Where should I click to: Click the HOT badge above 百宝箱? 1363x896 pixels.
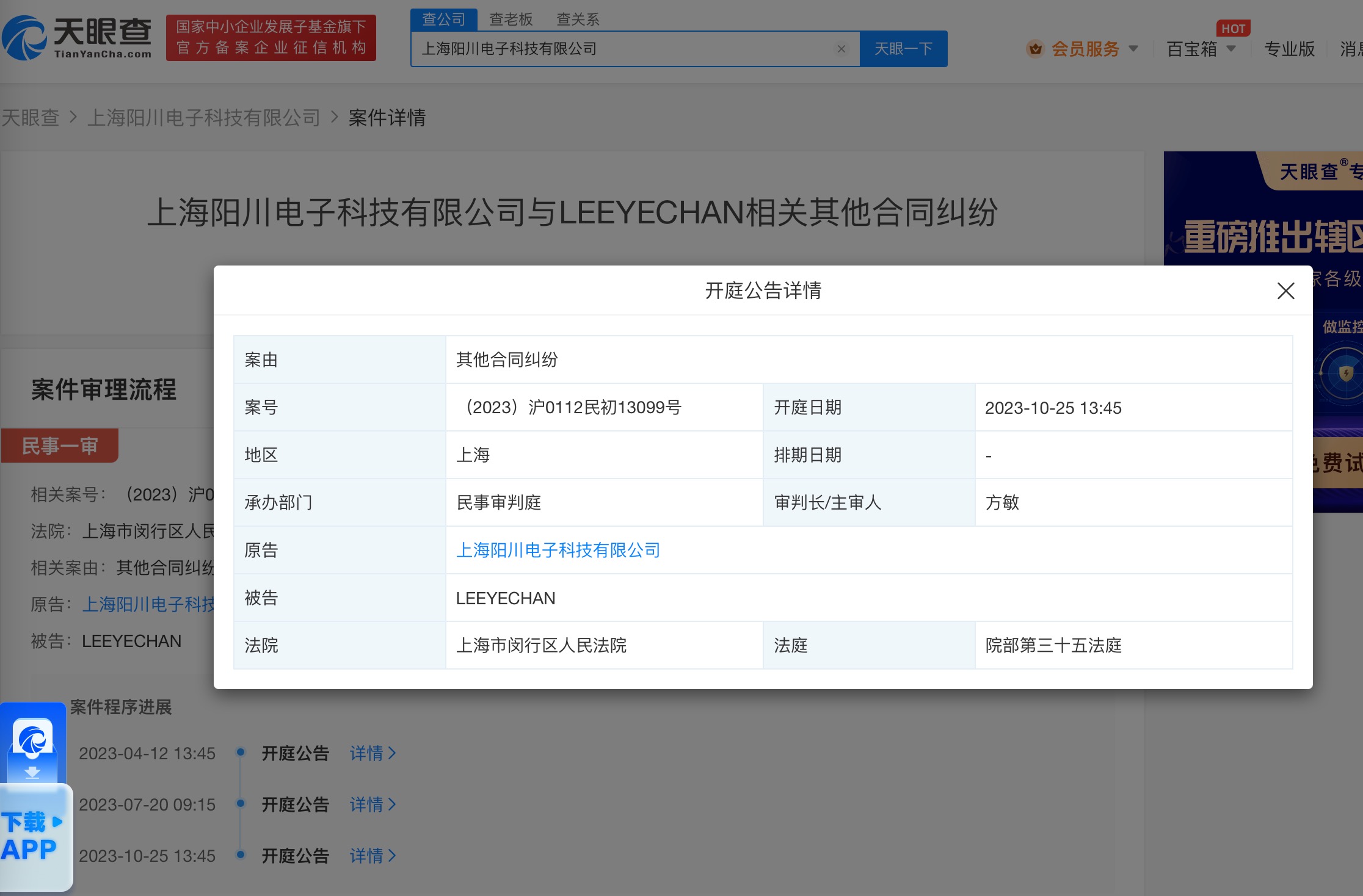coord(1233,28)
